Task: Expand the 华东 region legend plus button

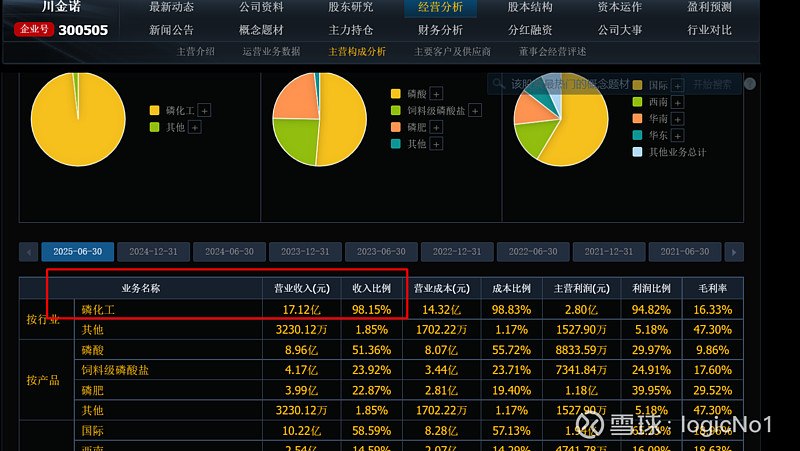Action: tap(677, 136)
